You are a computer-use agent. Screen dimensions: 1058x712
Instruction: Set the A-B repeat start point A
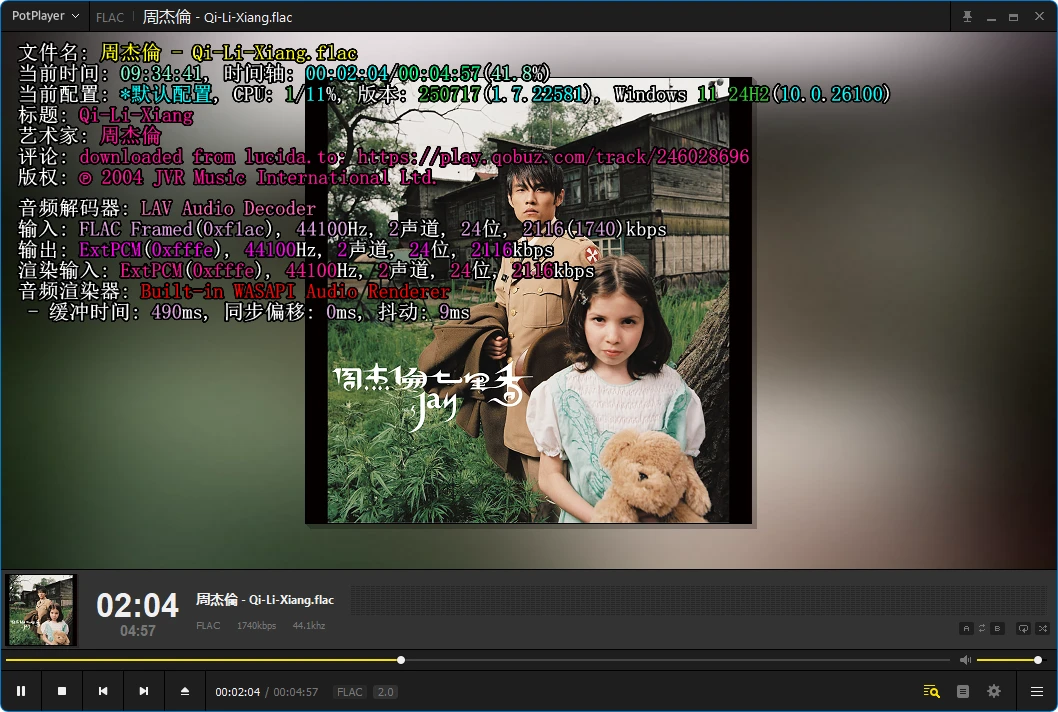pos(966,628)
